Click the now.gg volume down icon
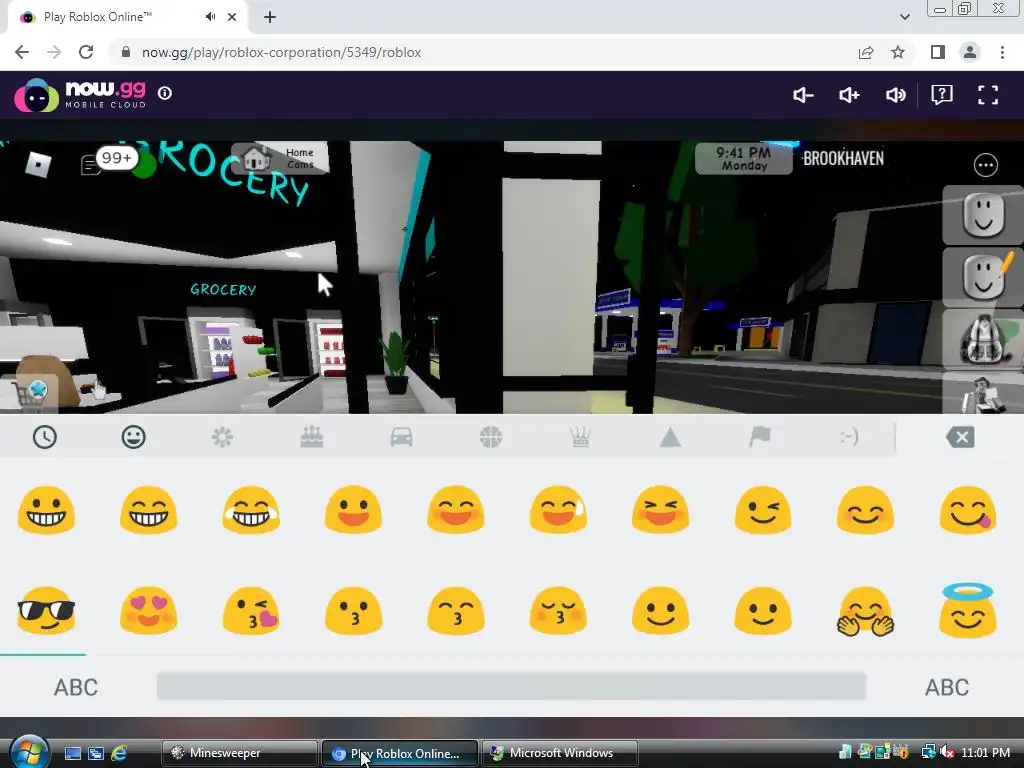Screen dimensions: 1024x768 click(x=803, y=95)
